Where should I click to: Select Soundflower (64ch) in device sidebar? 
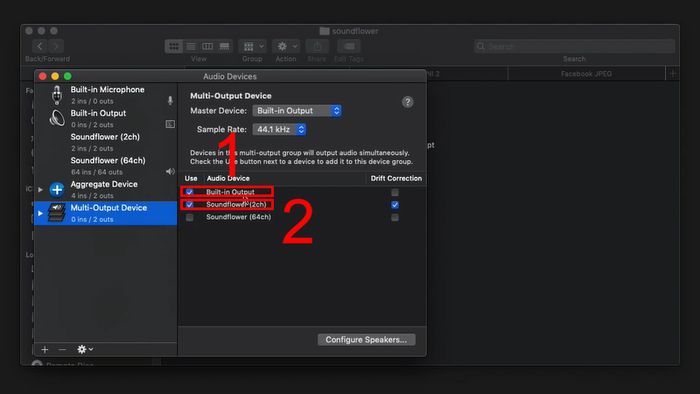106,166
